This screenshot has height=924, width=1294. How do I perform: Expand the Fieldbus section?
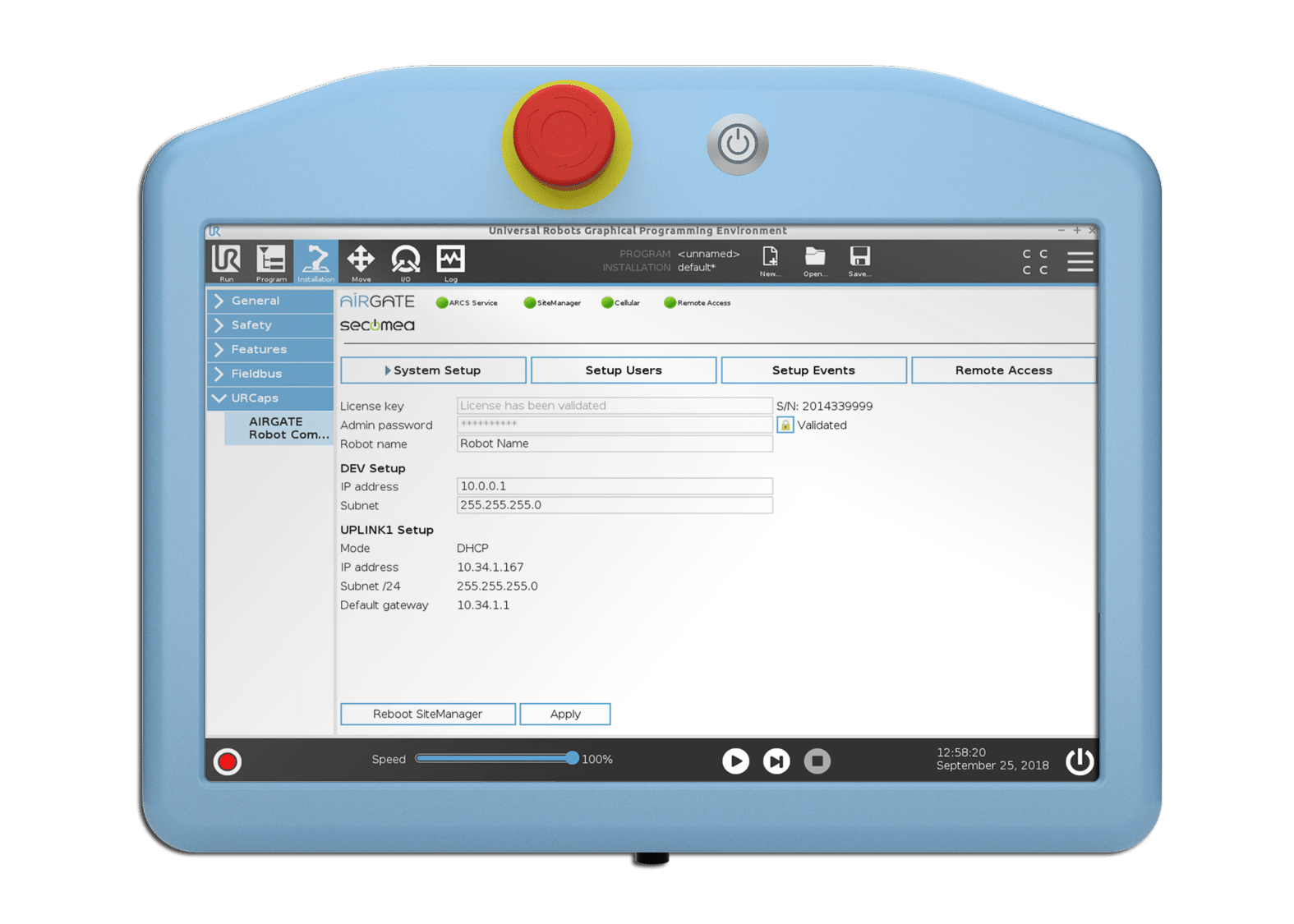270,374
